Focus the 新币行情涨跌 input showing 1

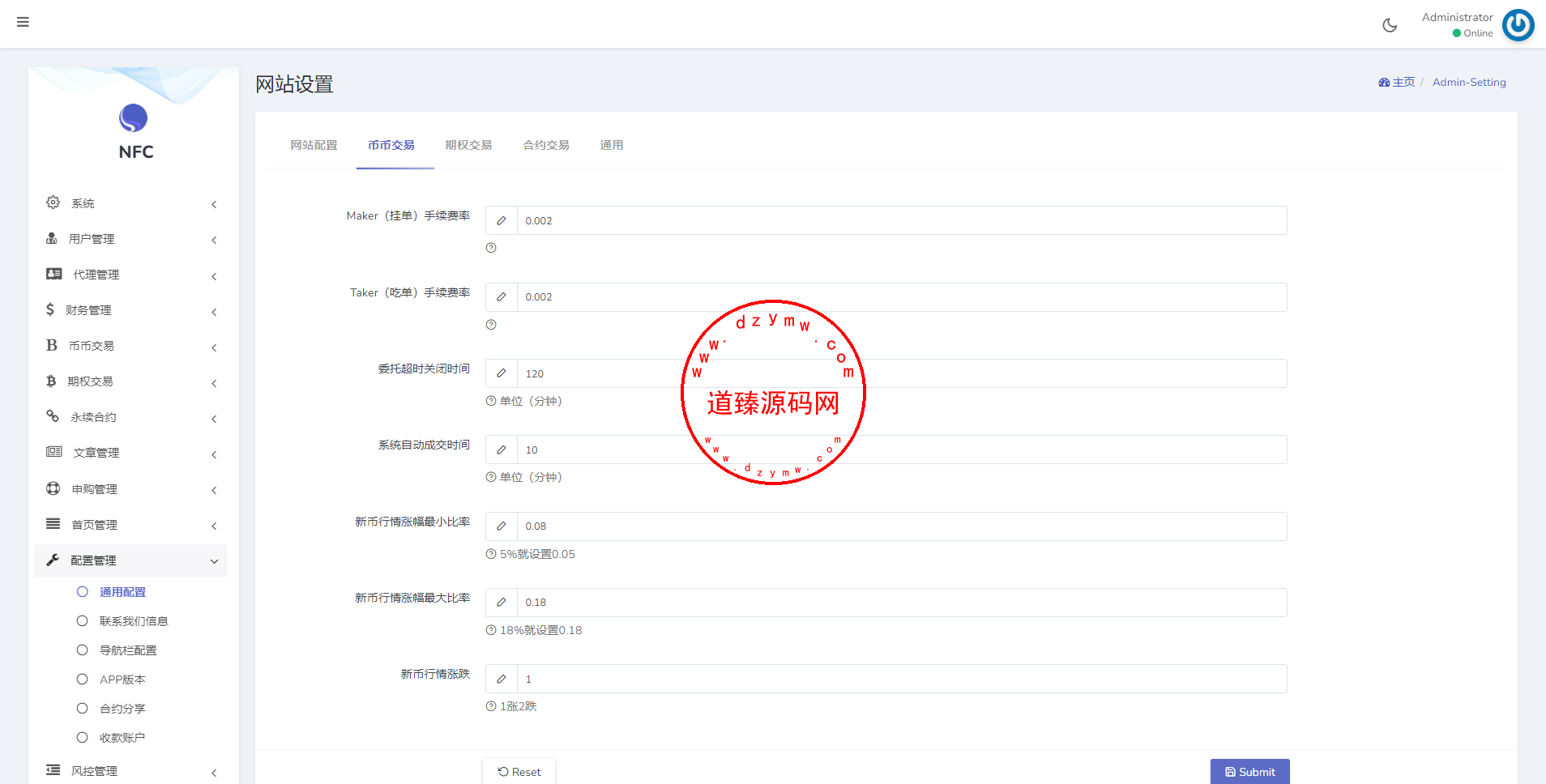902,679
